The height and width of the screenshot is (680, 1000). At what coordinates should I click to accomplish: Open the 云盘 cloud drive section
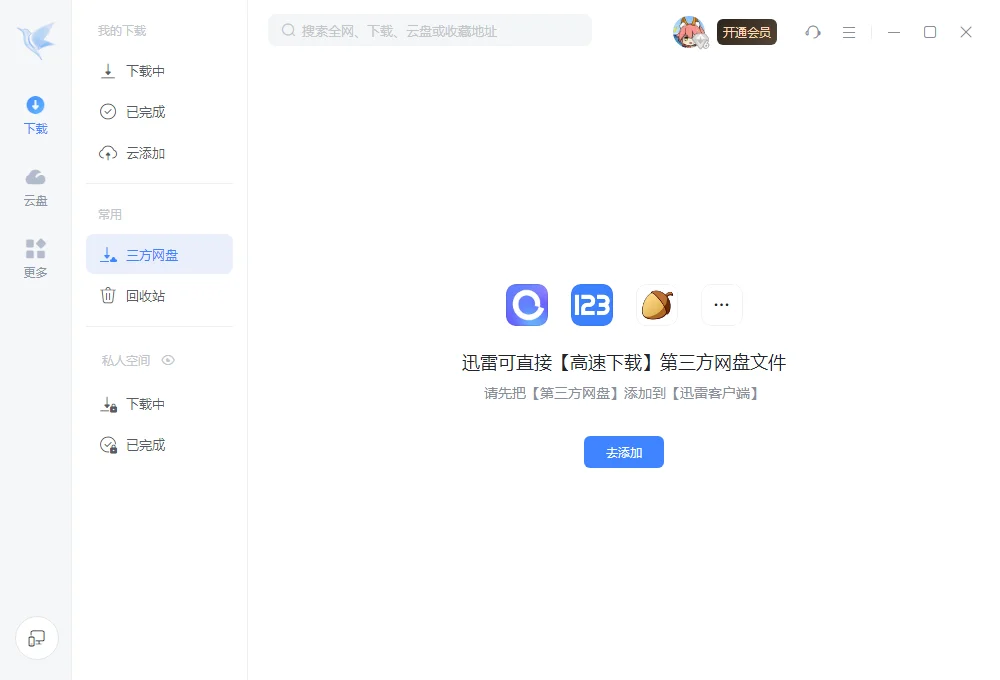[36, 188]
